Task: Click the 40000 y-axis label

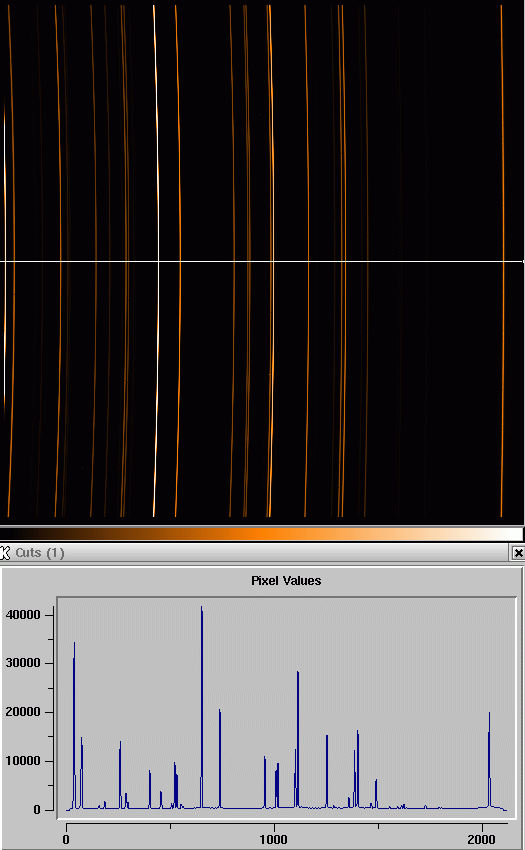Action: [x=23, y=615]
